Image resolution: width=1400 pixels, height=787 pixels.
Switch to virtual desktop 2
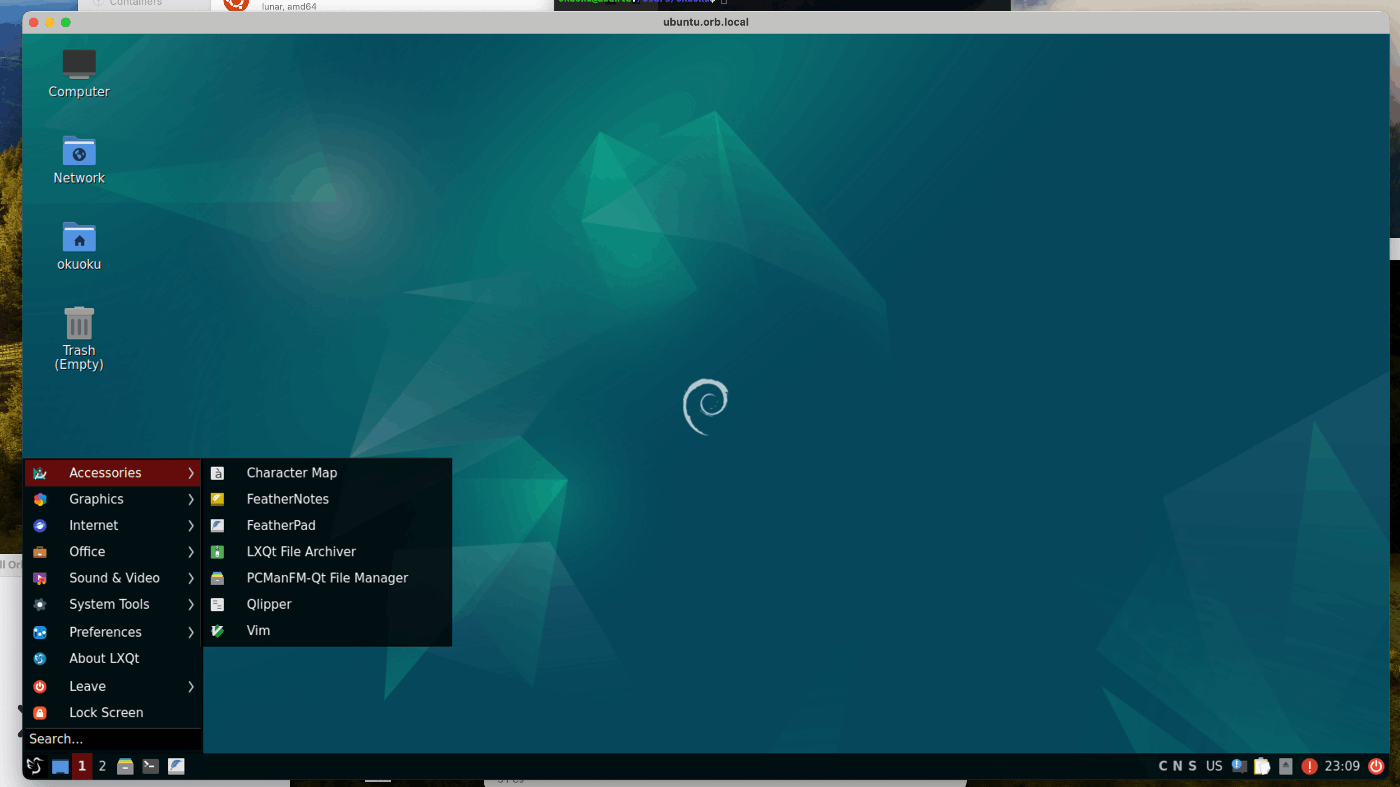(x=102, y=767)
